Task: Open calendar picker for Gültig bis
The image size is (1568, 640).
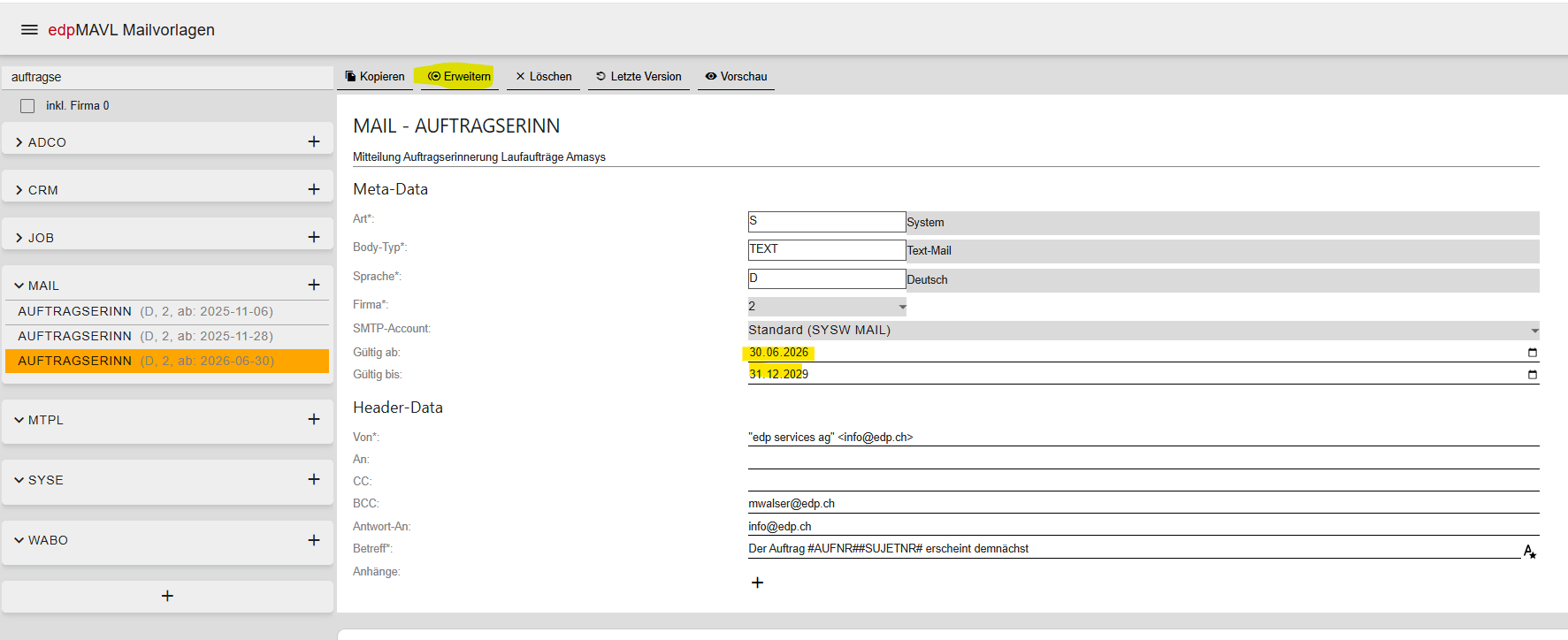Action: [x=1533, y=375]
